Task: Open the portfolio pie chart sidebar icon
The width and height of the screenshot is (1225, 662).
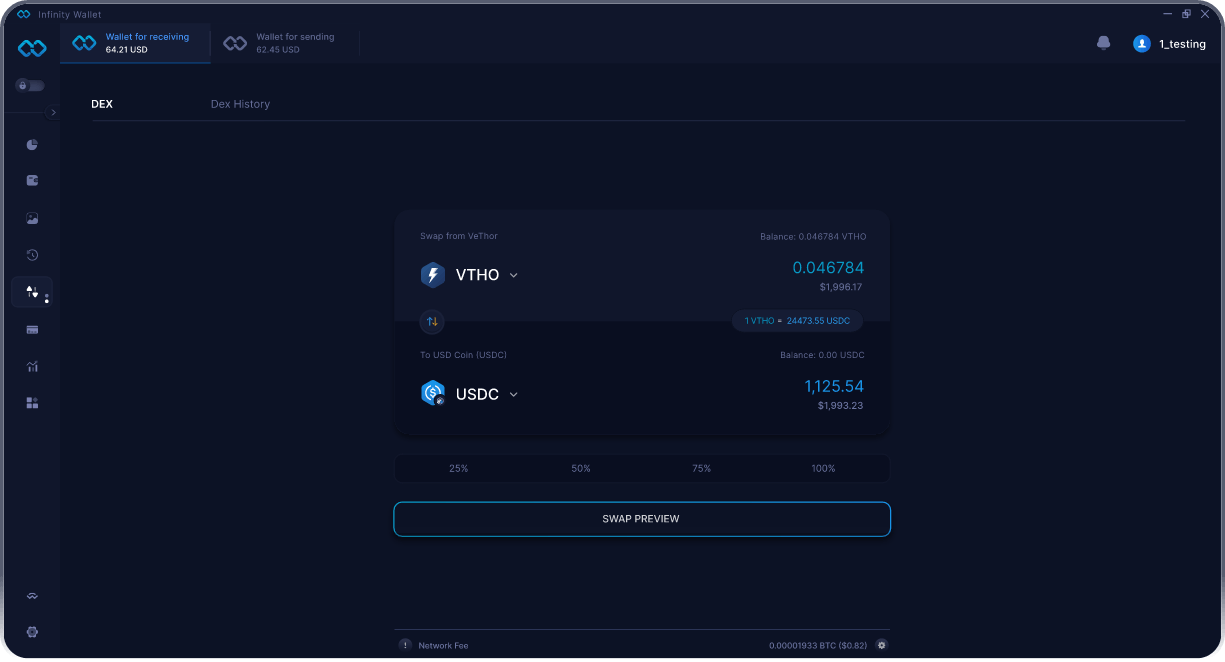Action: (32, 145)
